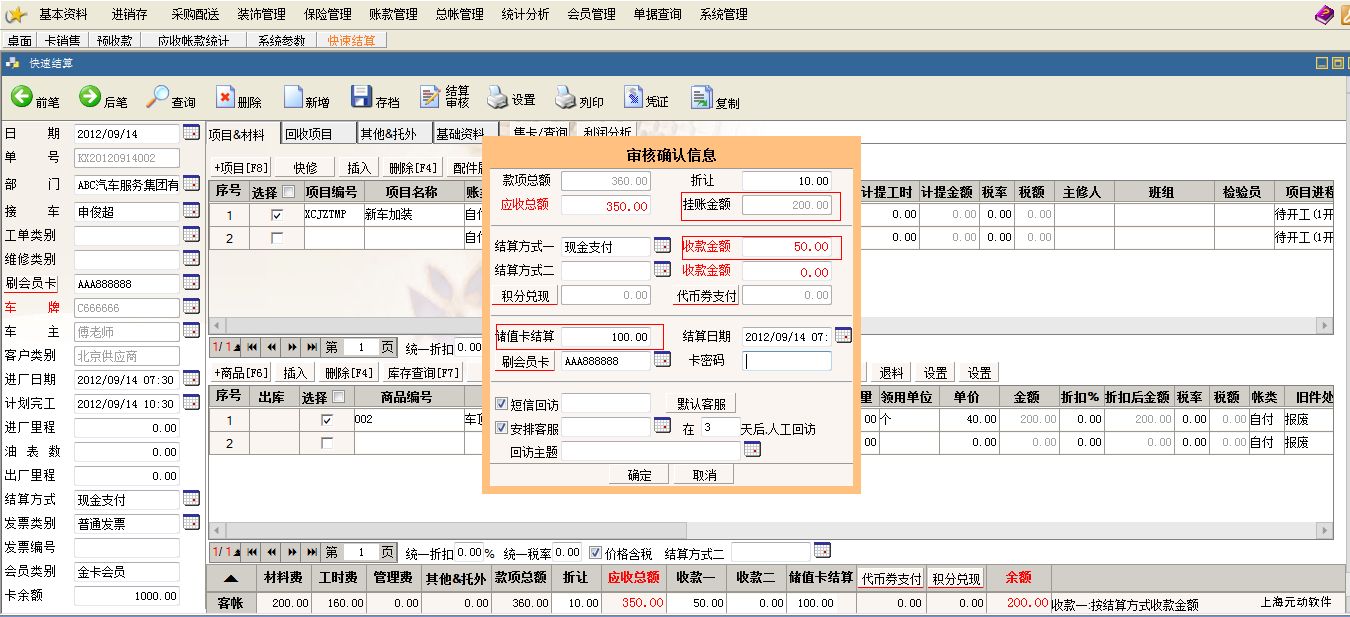Create a new record with 新增
This screenshot has height=617, width=1350.
pyautogui.click(x=307, y=98)
